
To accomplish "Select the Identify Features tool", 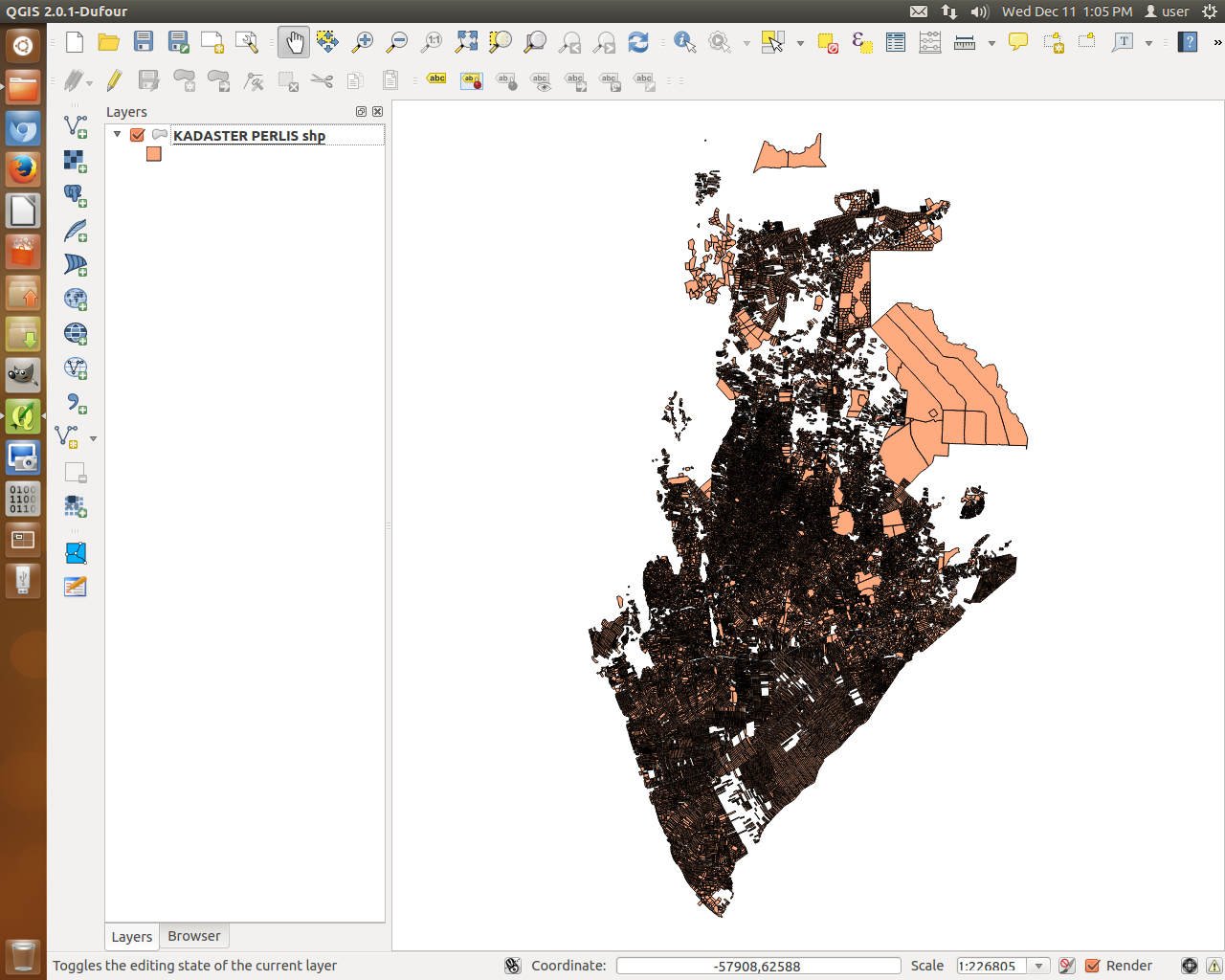I will click(x=682, y=42).
